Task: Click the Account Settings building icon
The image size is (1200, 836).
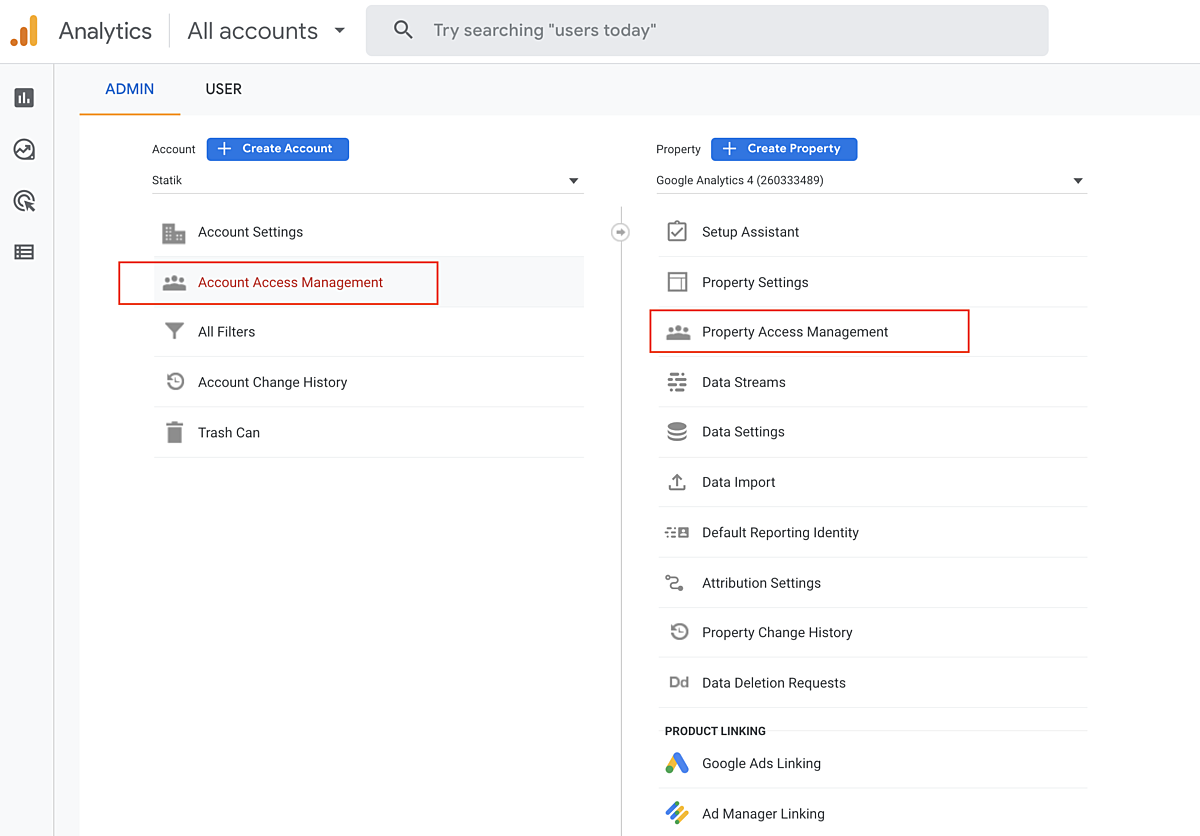Action: point(174,233)
